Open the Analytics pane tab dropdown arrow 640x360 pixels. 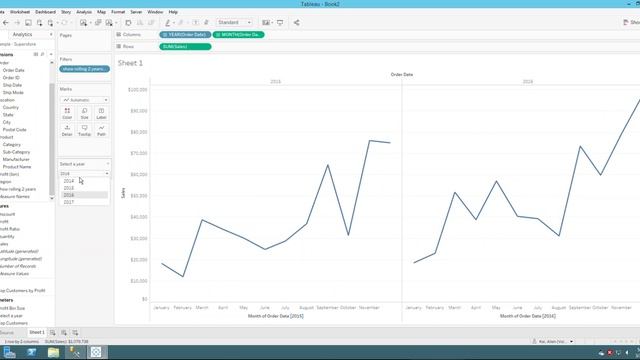(x=51, y=35)
